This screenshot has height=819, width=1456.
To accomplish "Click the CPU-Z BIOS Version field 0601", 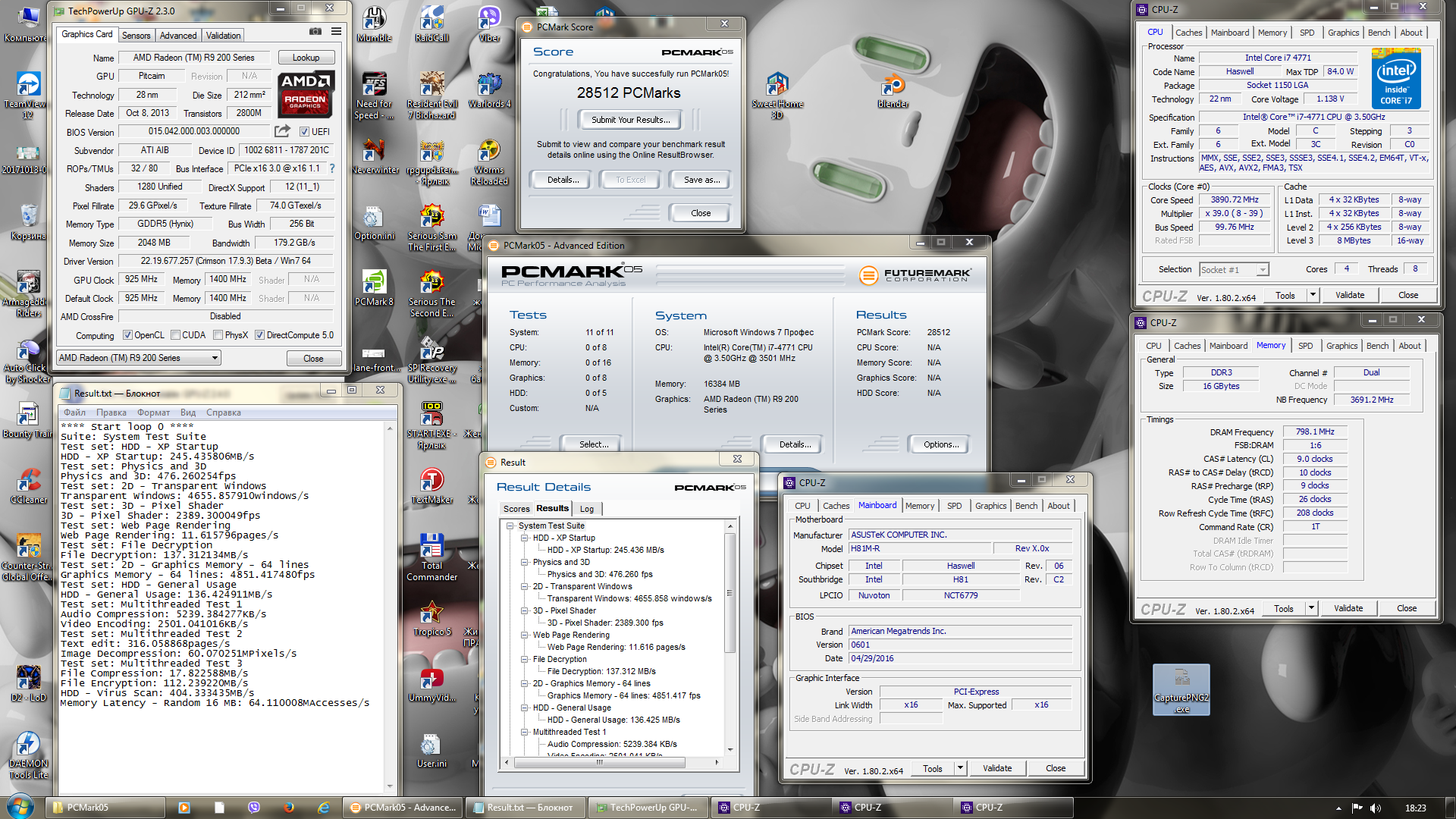I will (x=959, y=645).
